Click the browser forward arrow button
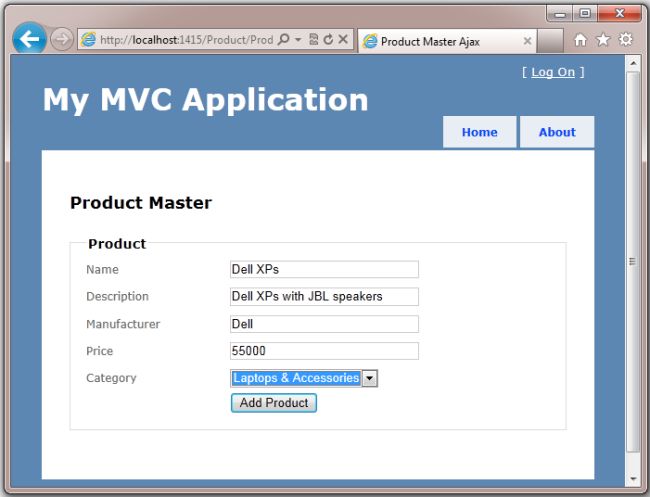 pyautogui.click(x=62, y=40)
